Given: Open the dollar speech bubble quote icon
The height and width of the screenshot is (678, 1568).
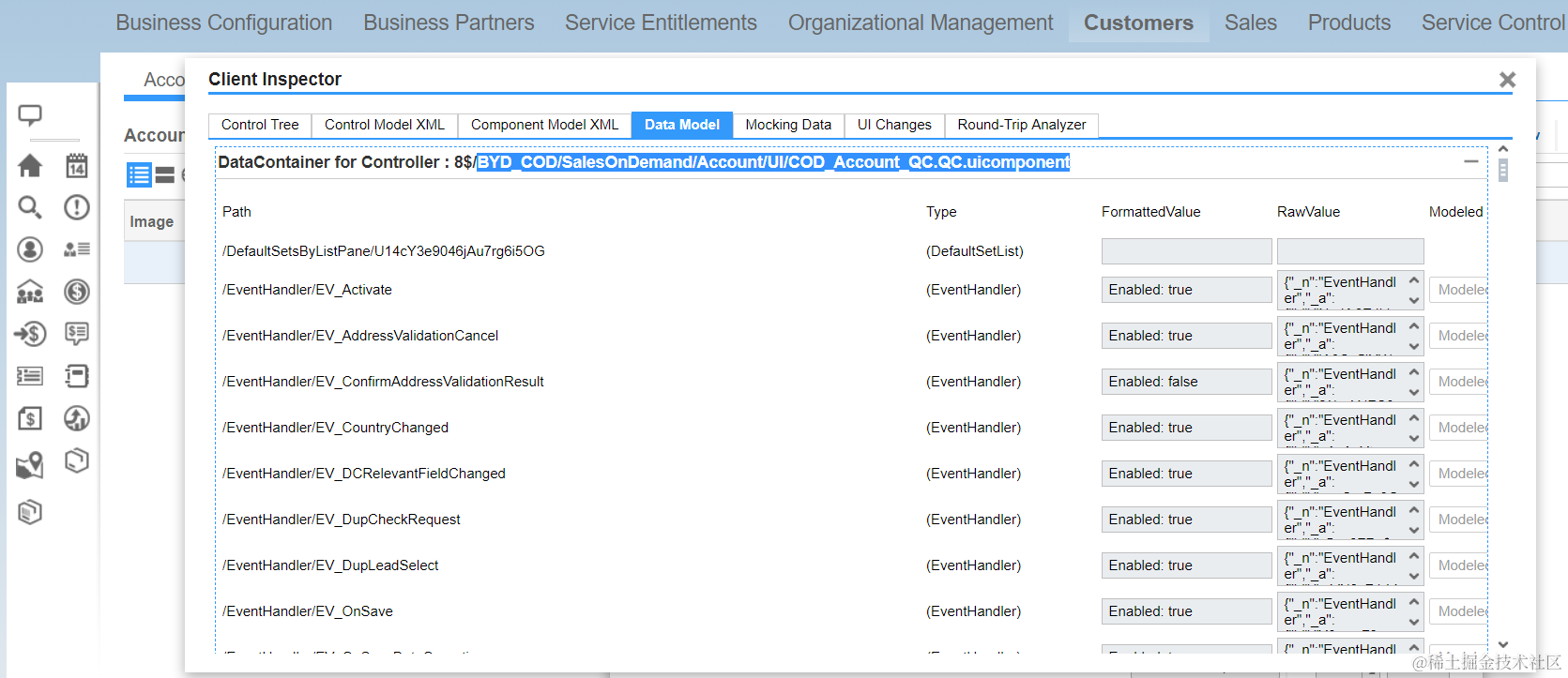Looking at the screenshot, I should [x=77, y=334].
